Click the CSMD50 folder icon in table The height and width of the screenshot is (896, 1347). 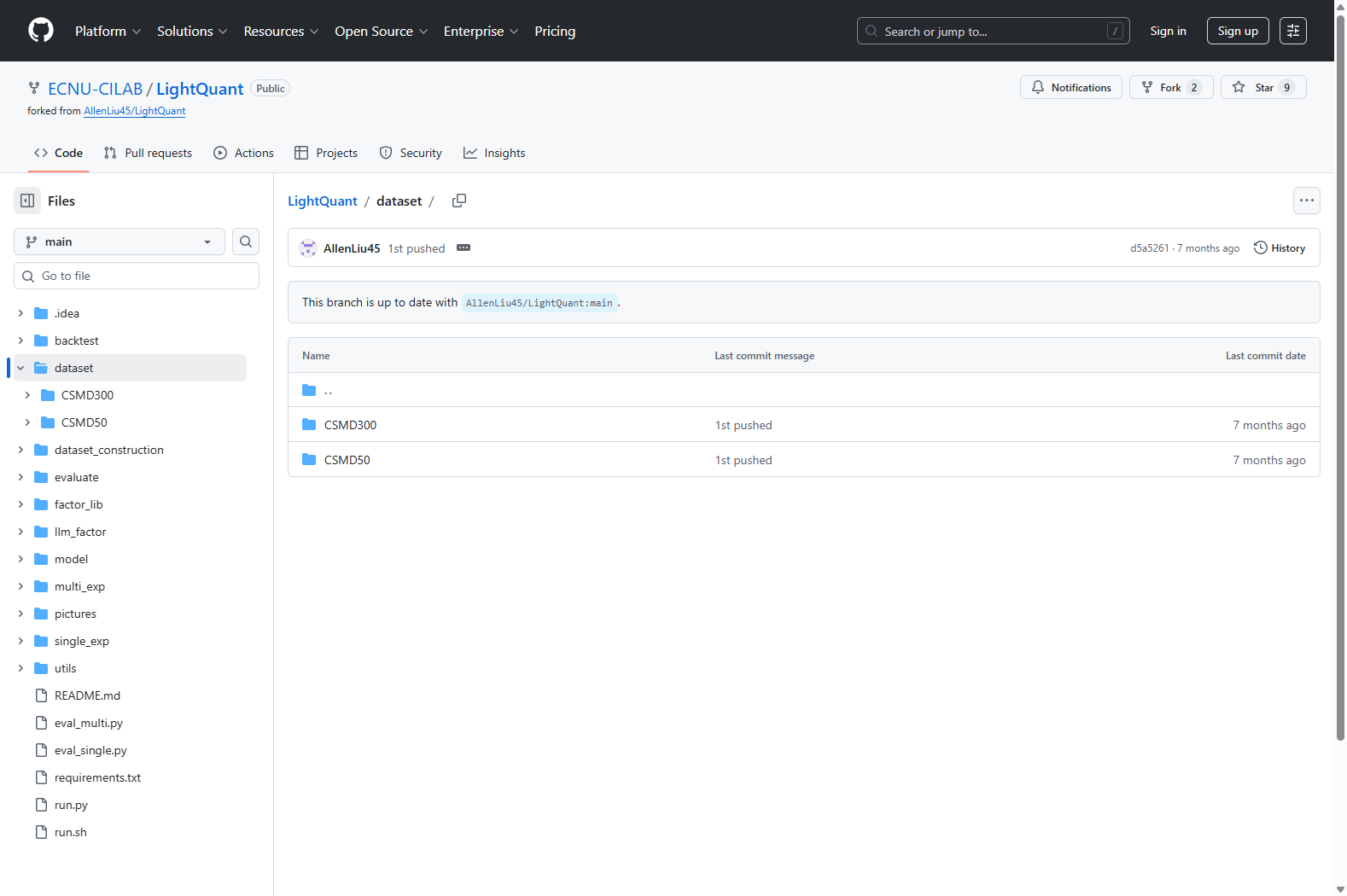[x=309, y=460]
